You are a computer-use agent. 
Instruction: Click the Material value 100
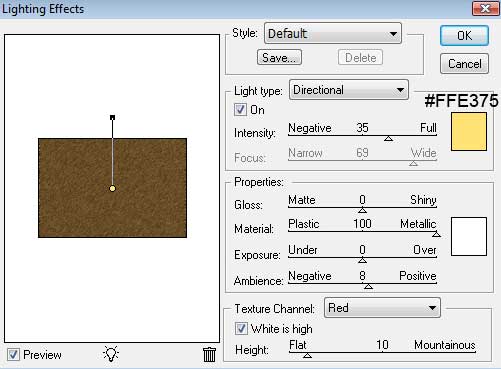[362, 224]
